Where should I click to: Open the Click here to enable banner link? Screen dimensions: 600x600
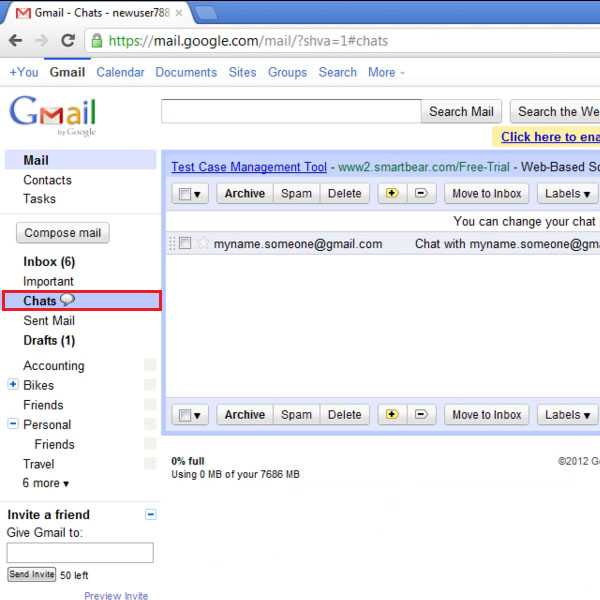click(x=550, y=137)
